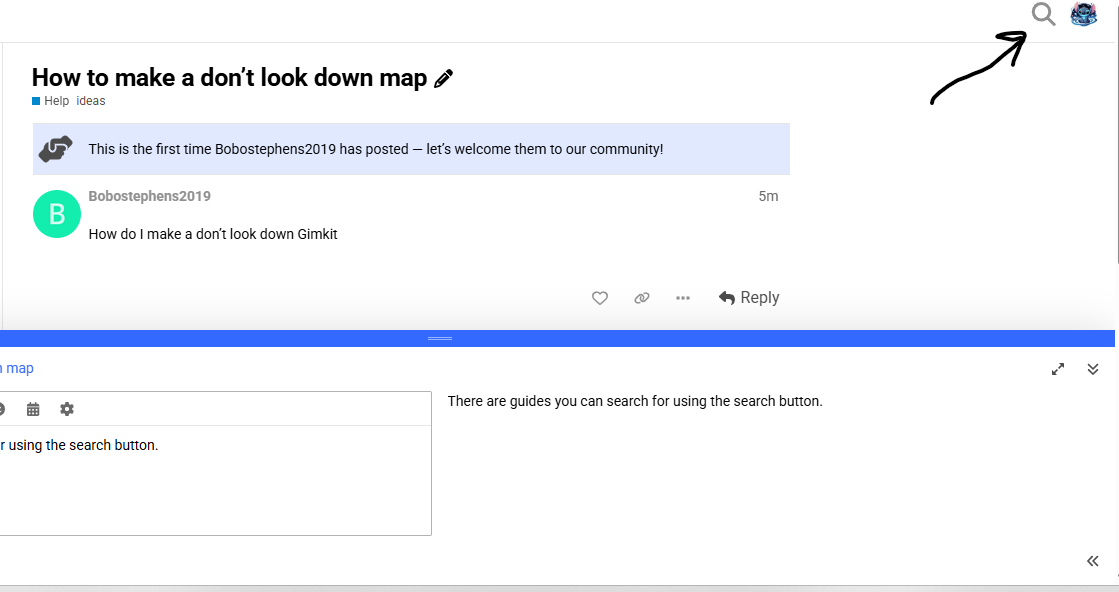
Task: Like the post with the heart icon
Action: (600, 298)
